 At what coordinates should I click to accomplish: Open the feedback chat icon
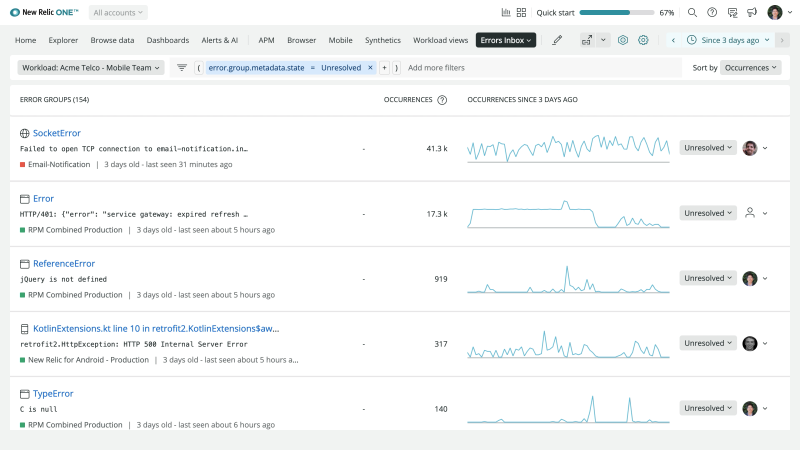point(732,13)
